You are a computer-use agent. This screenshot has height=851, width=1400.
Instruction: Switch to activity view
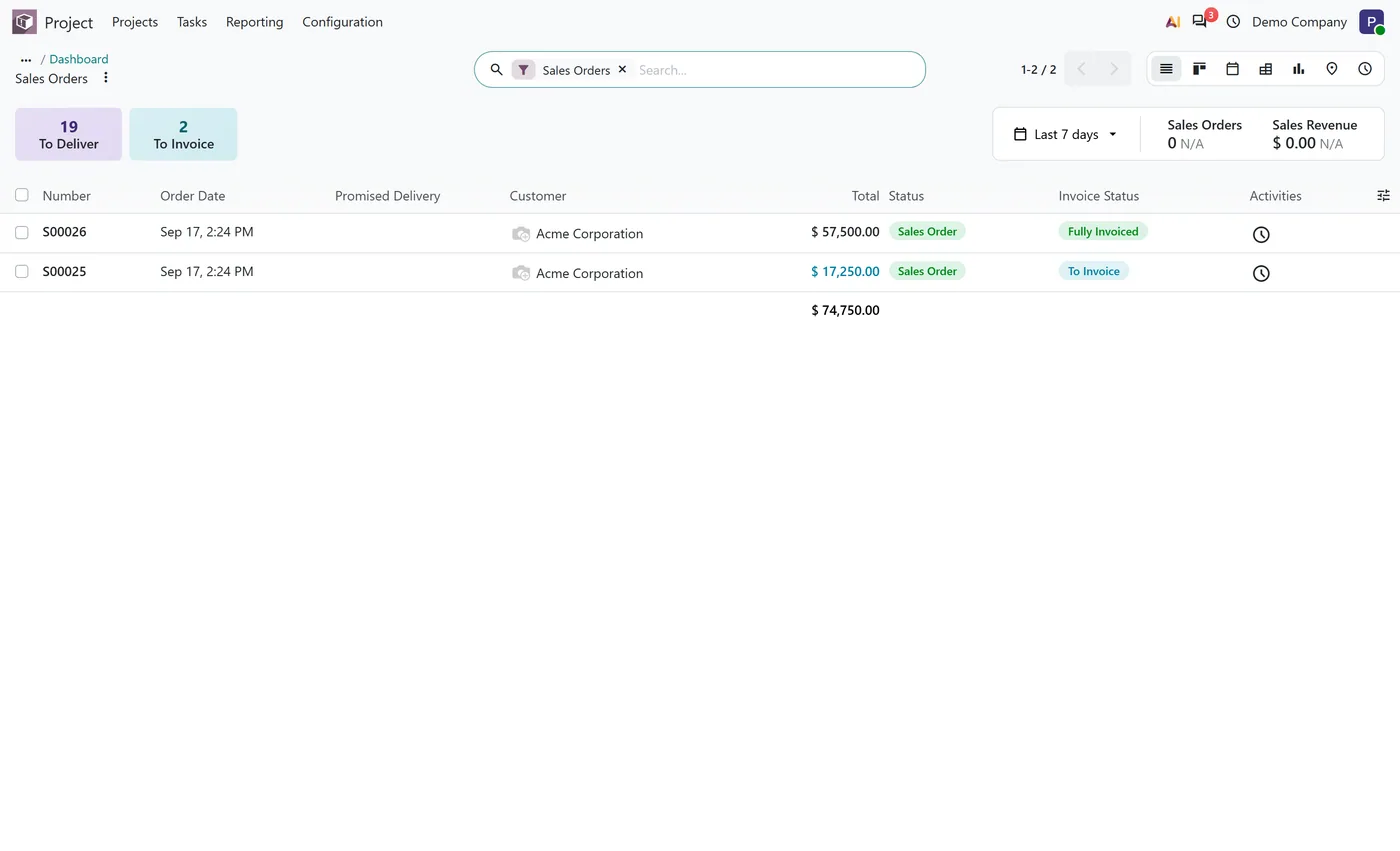(x=1365, y=69)
